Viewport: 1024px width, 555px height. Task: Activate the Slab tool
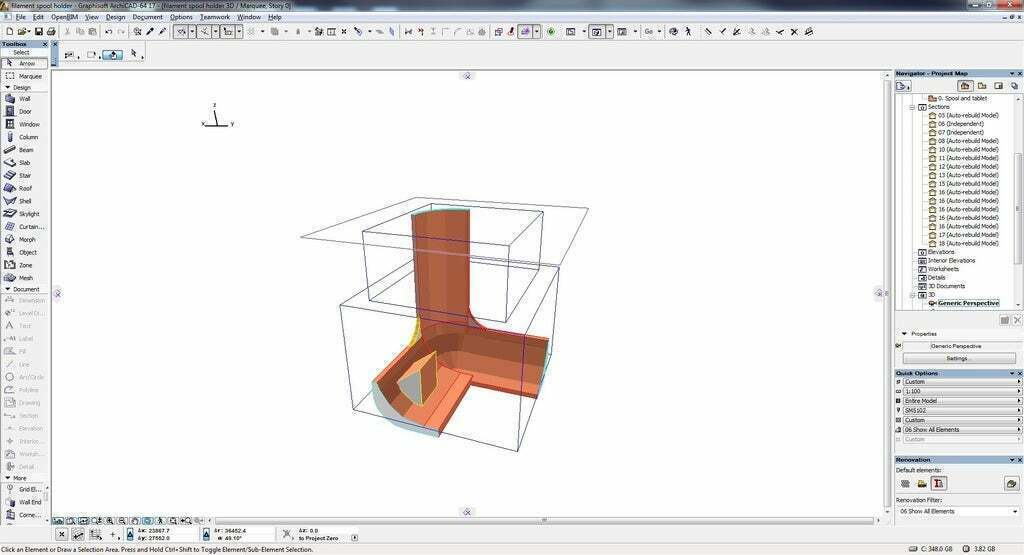(24, 163)
